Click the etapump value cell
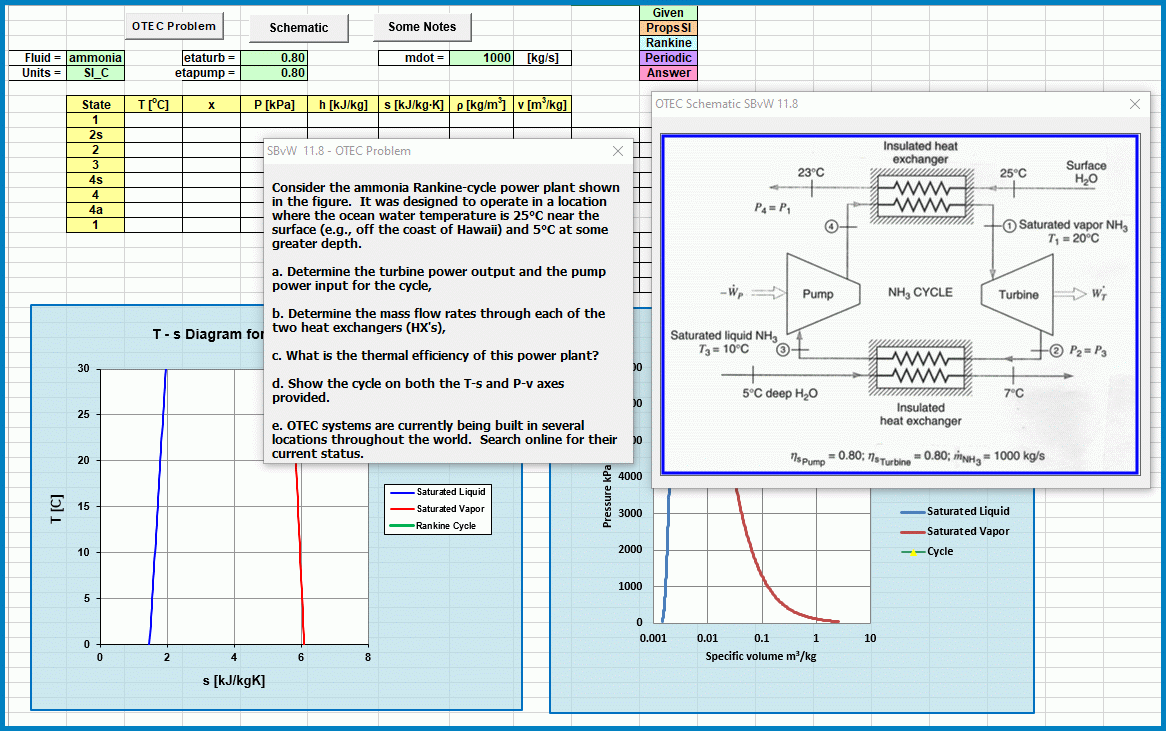 coord(274,73)
